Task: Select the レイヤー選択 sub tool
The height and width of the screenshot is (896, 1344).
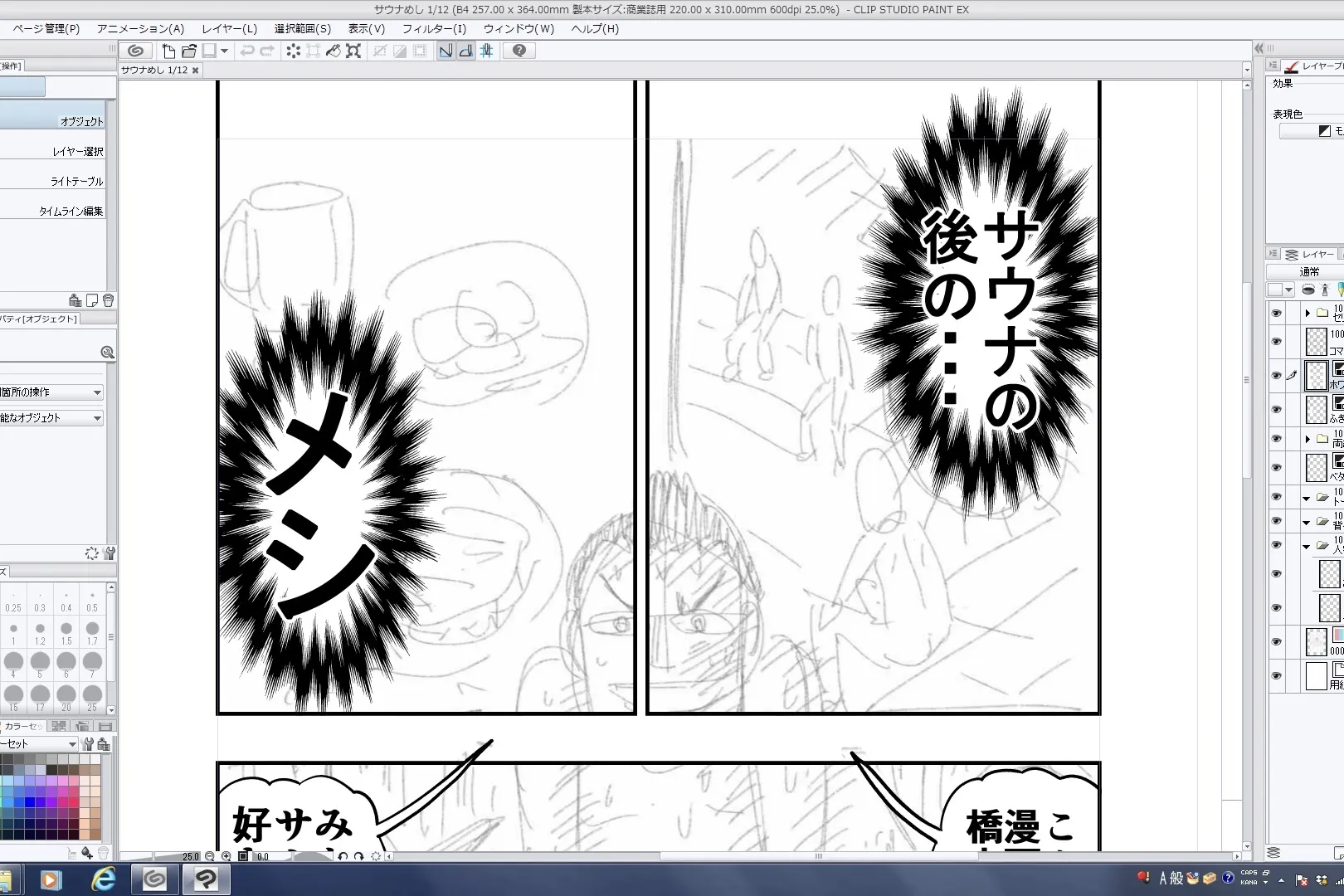Action: pyautogui.click(x=77, y=152)
